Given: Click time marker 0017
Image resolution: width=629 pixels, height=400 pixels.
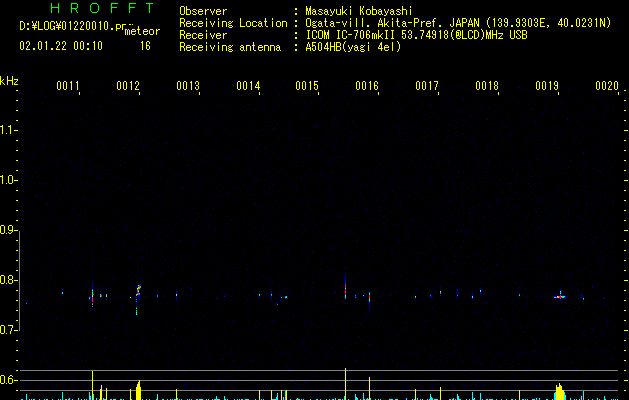Looking at the screenshot, I should (427, 86).
